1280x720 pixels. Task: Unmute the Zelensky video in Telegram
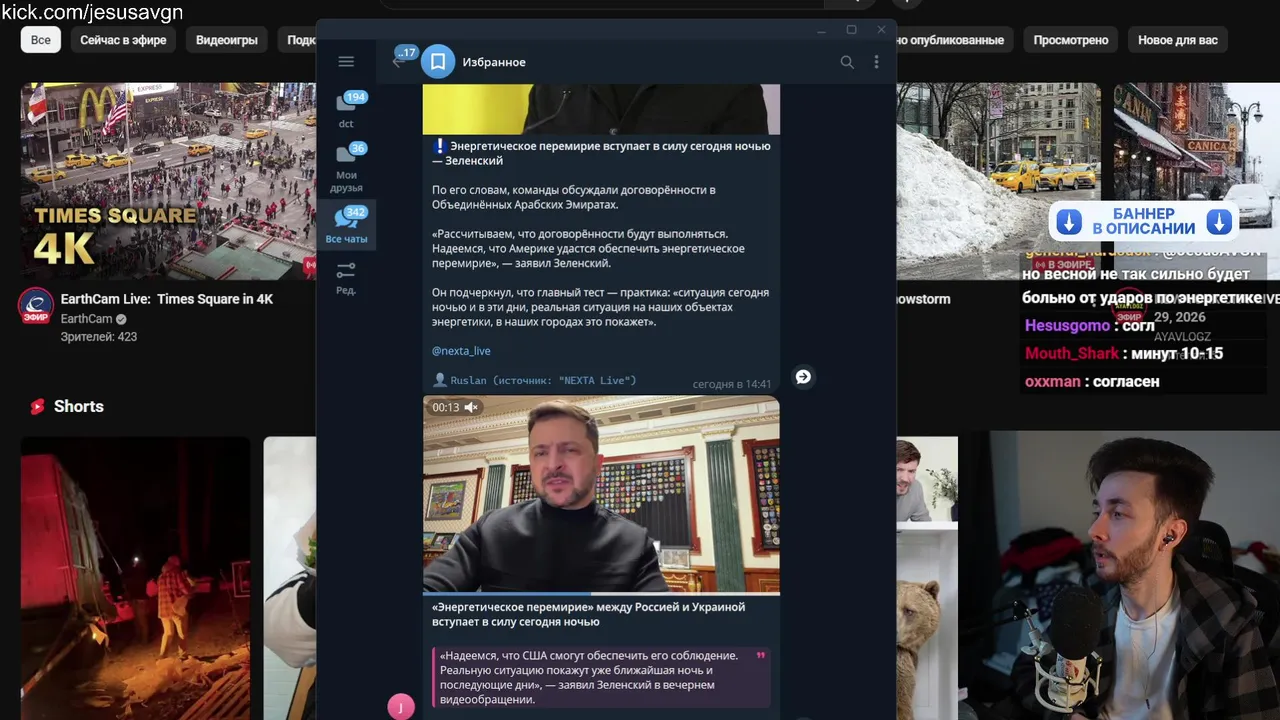coord(471,407)
